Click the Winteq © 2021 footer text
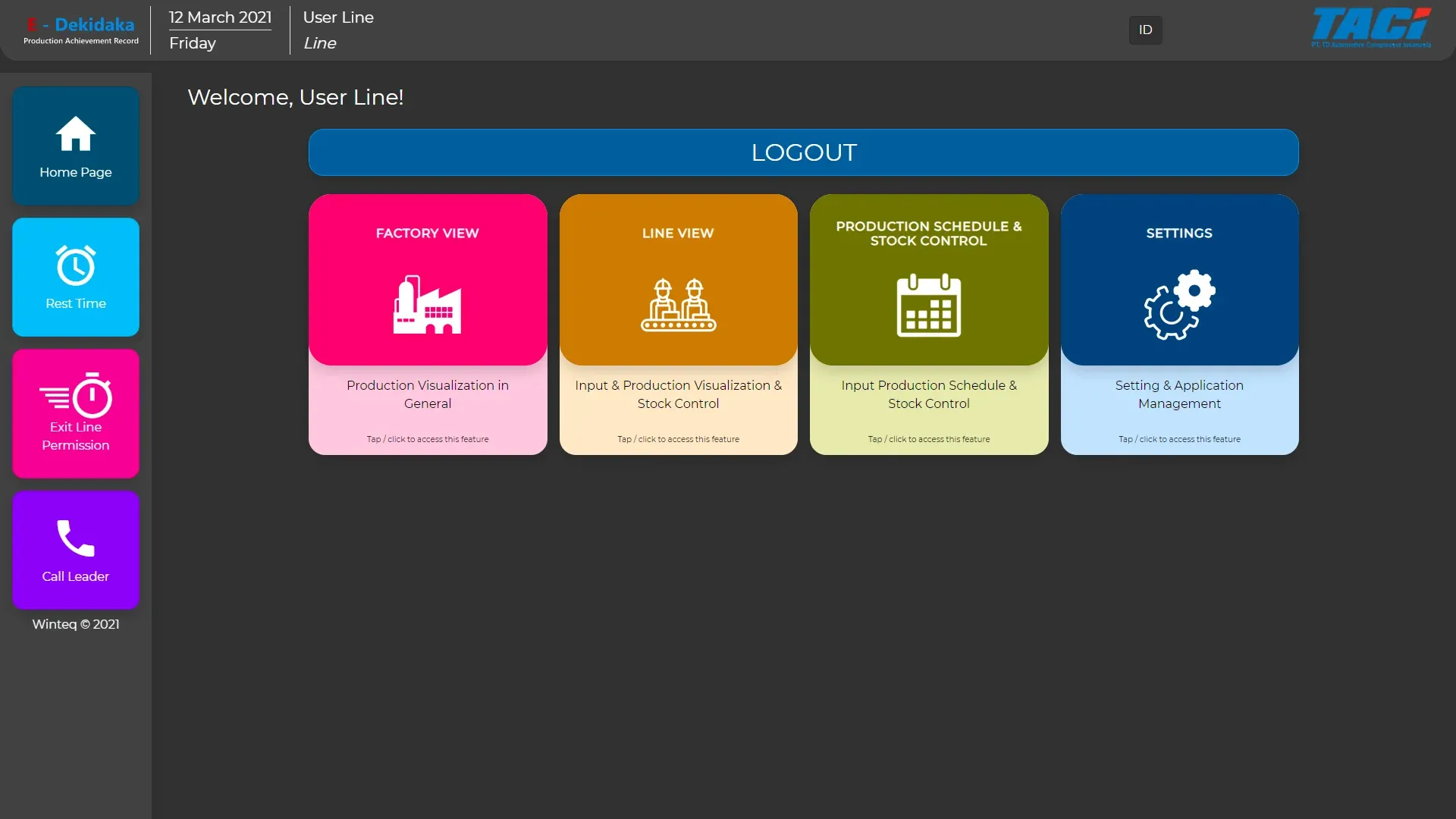 [x=76, y=624]
